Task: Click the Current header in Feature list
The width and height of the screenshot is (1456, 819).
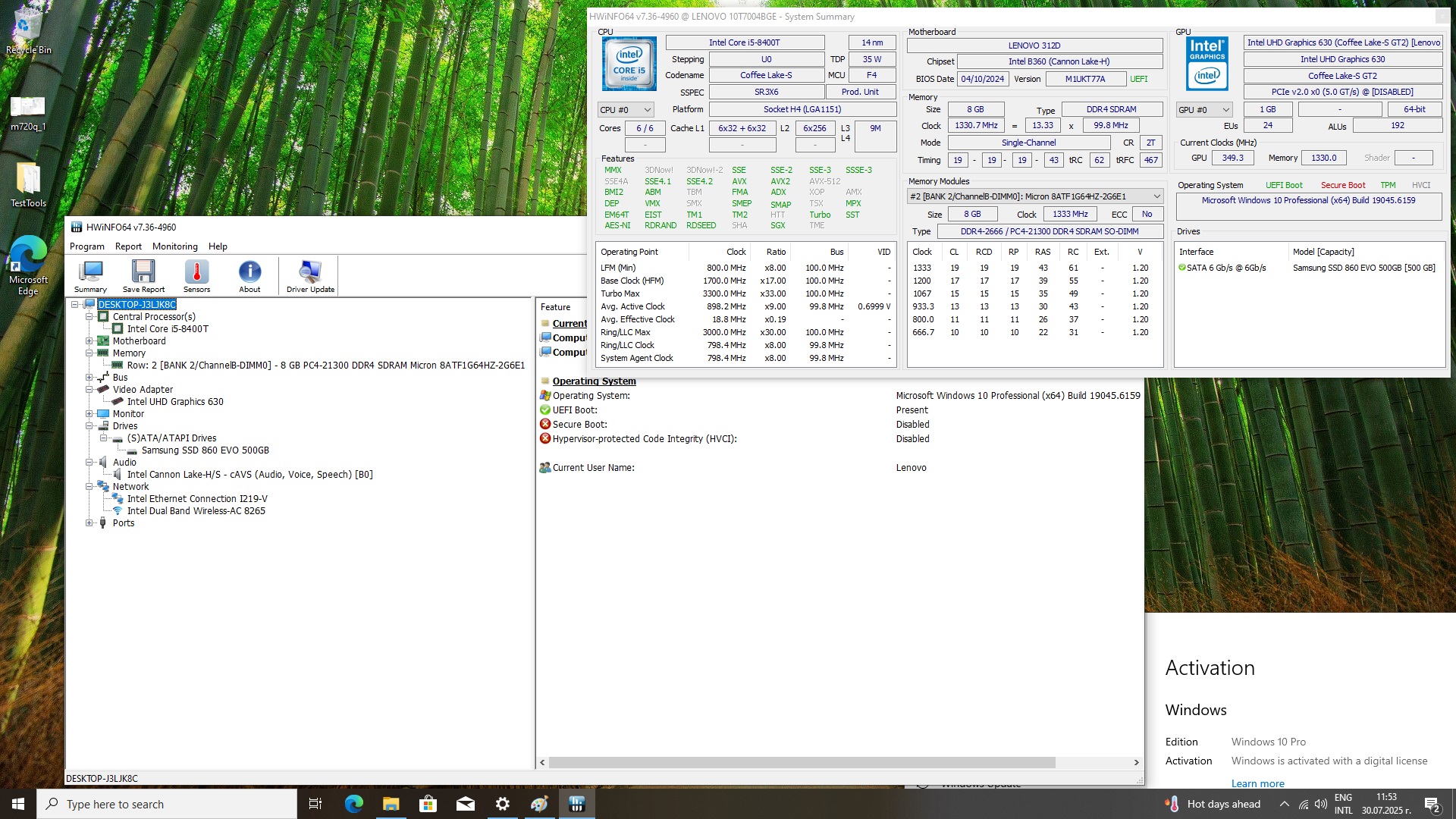Action: (x=570, y=324)
